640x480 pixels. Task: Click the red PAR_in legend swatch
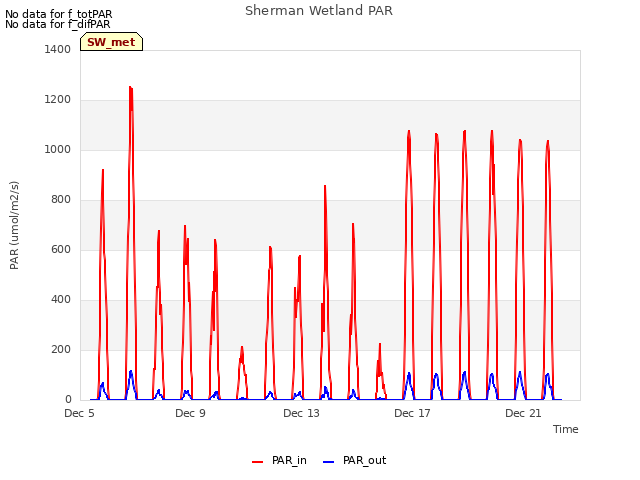[258, 462]
